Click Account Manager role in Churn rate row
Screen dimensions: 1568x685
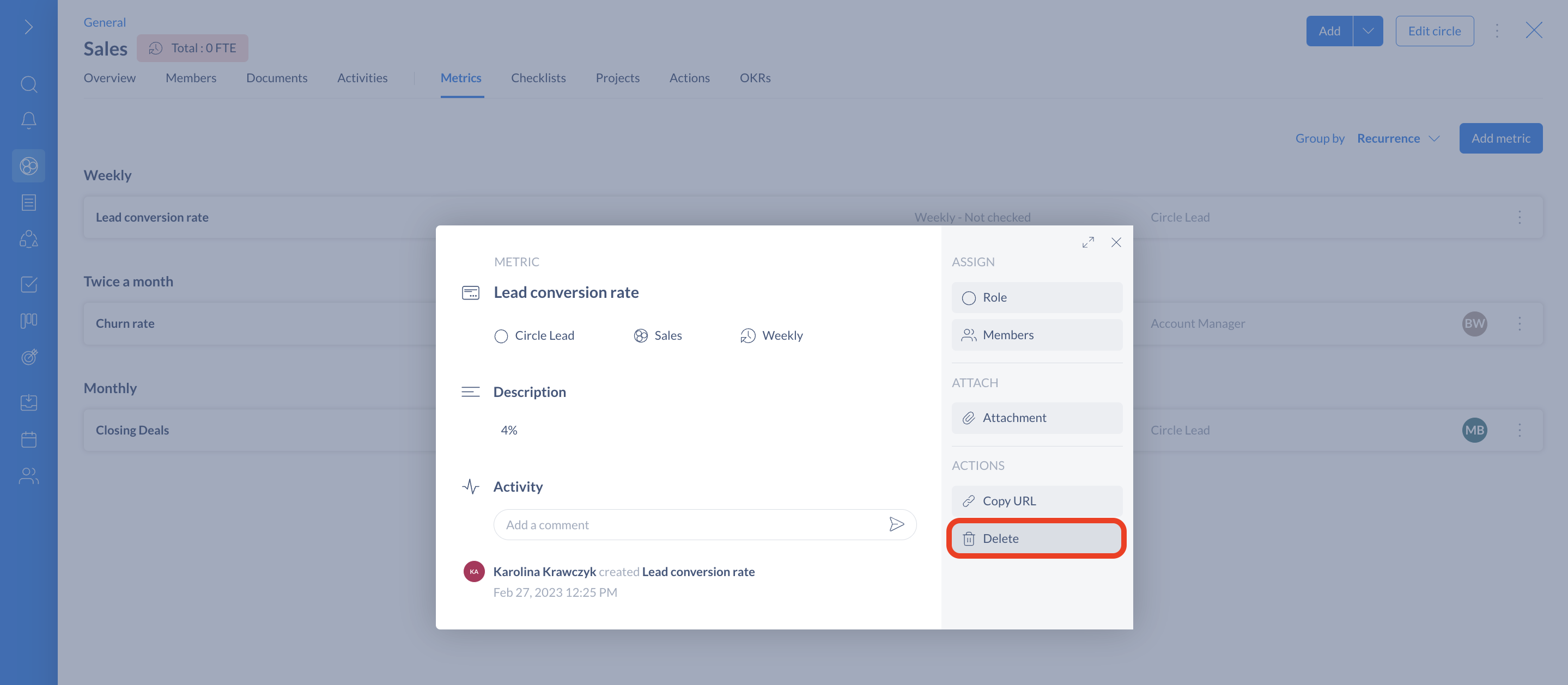pos(1198,323)
